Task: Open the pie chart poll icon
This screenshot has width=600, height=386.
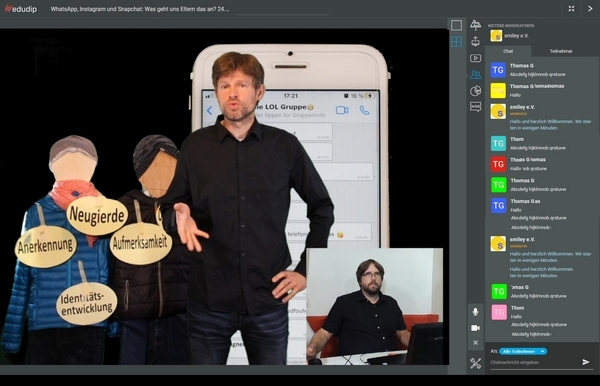Action: point(475,91)
